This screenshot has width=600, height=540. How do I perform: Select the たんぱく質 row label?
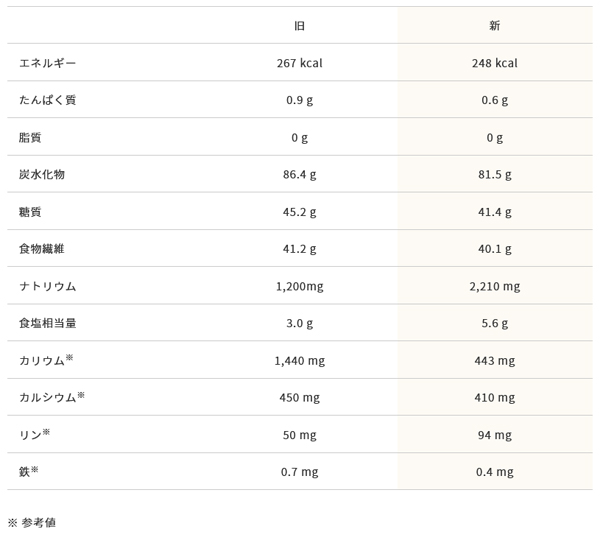click(47, 100)
